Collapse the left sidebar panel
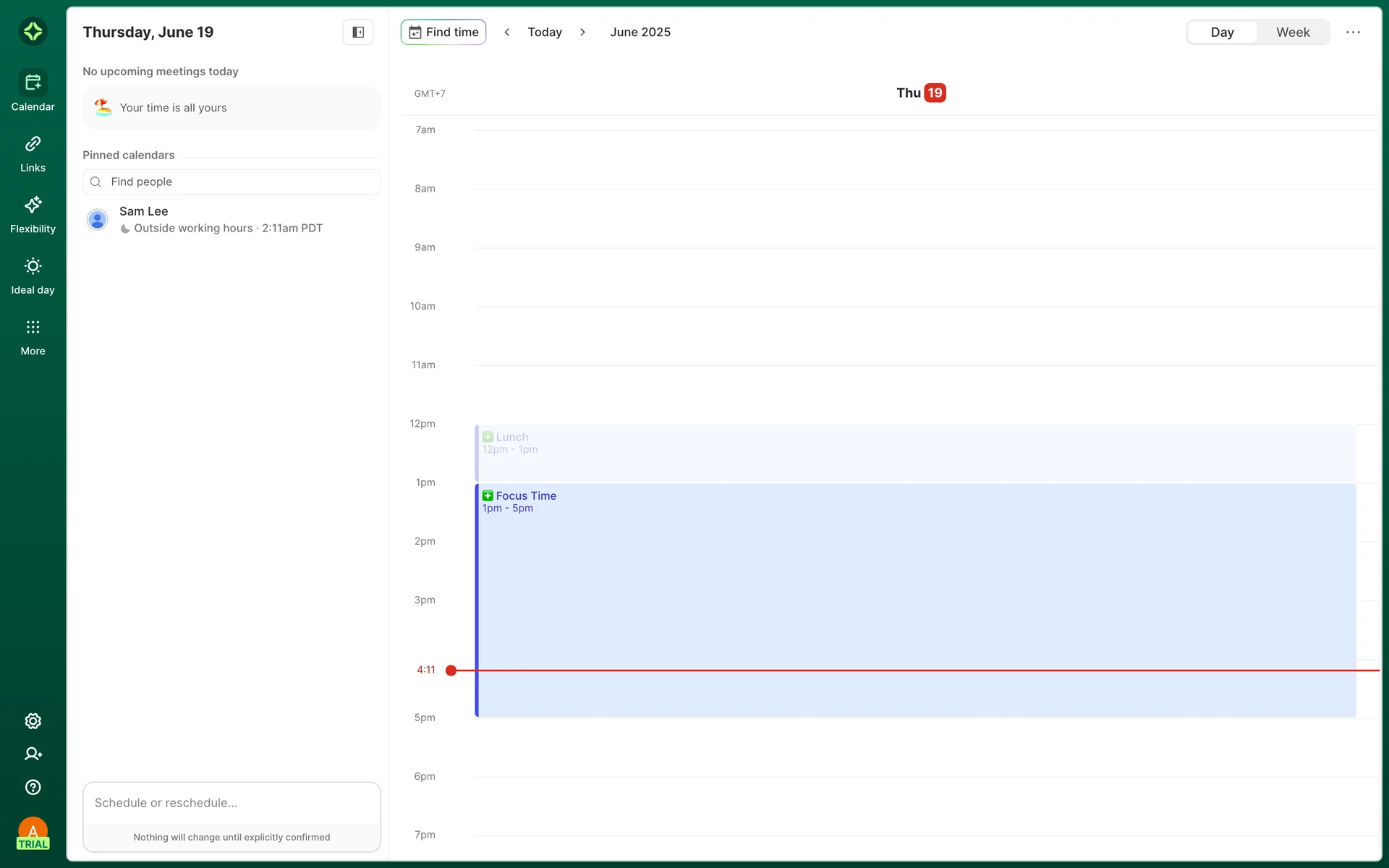The height and width of the screenshot is (868, 1389). coord(358,32)
